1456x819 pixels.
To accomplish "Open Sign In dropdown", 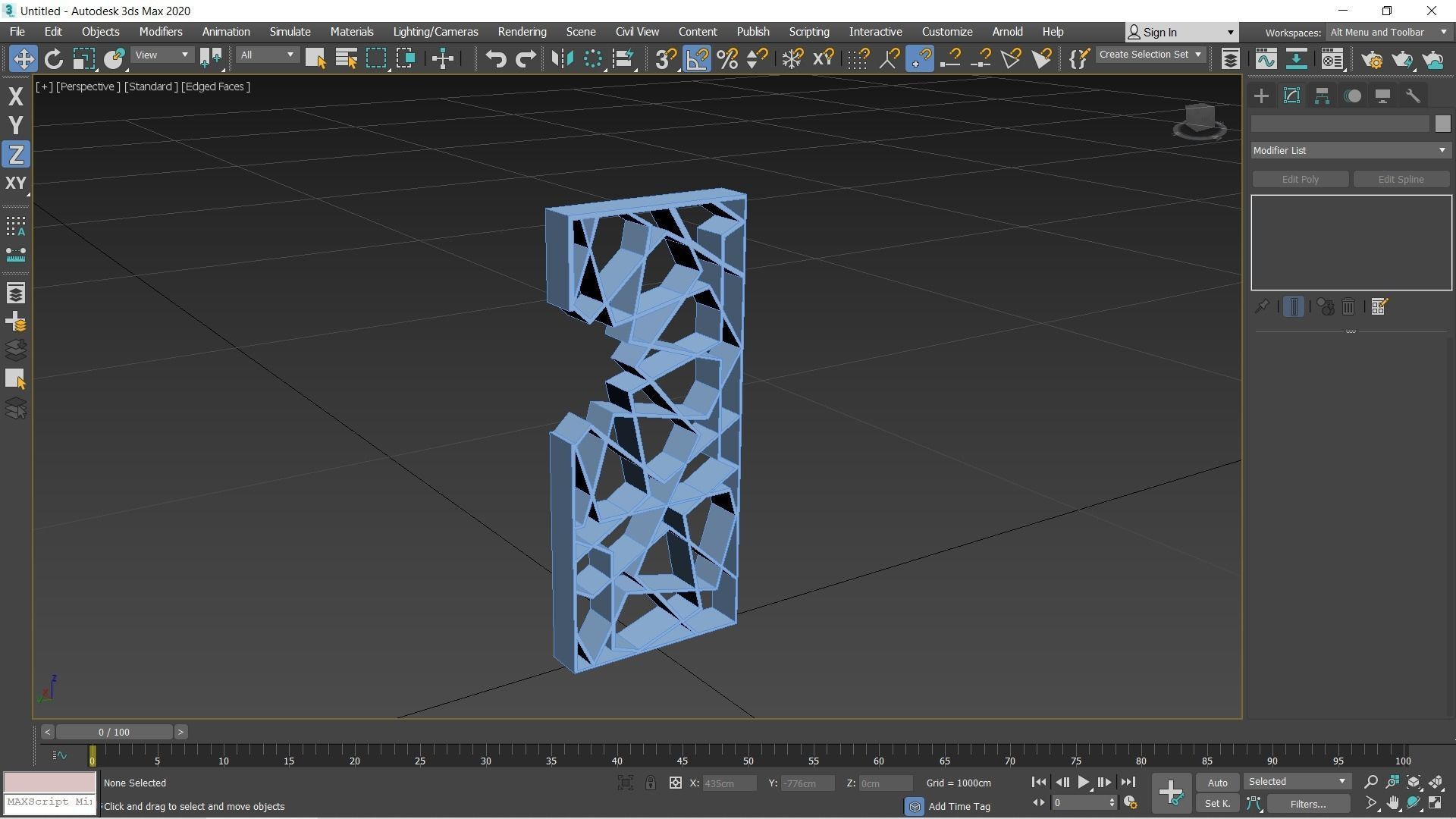I will (1181, 32).
